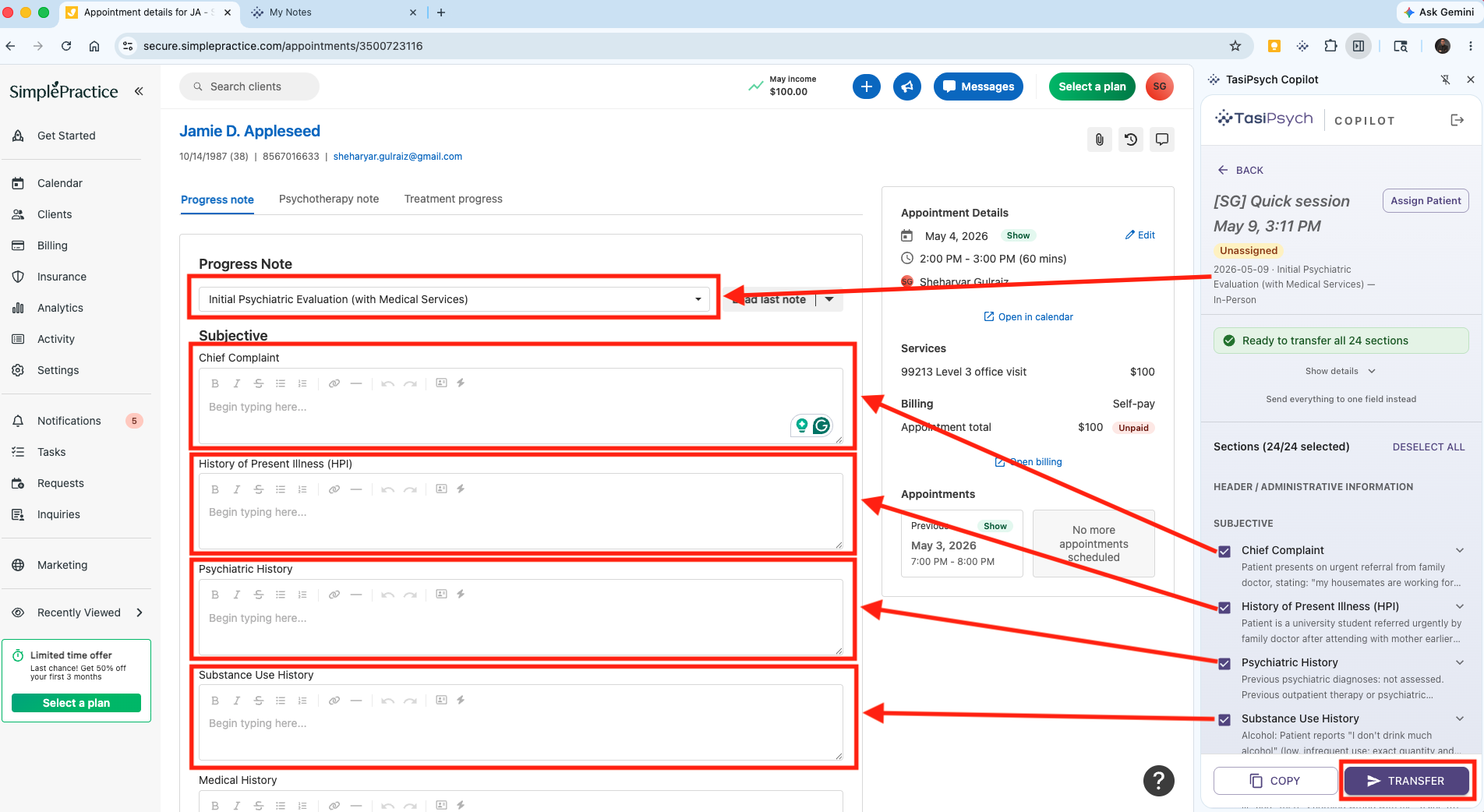The width and height of the screenshot is (1484, 812).
Task: Open Analytics in the sidebar
Action: coord(60,308)
